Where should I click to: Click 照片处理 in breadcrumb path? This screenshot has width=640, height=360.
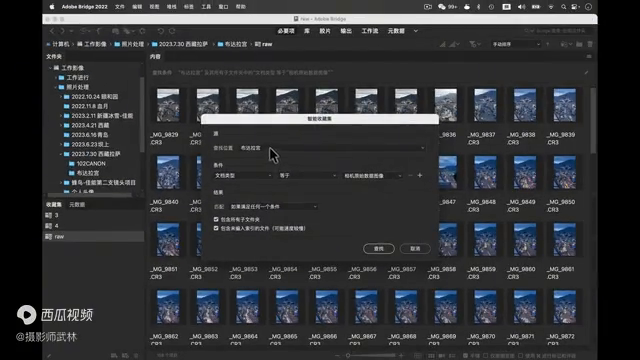click(x=133, y=44)
